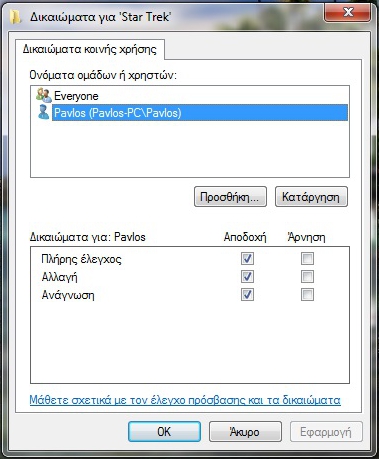The width and height of the screenshot is (379, 459).
Task: Click the Κατάργηση button
Action: [x=311, y=197]
